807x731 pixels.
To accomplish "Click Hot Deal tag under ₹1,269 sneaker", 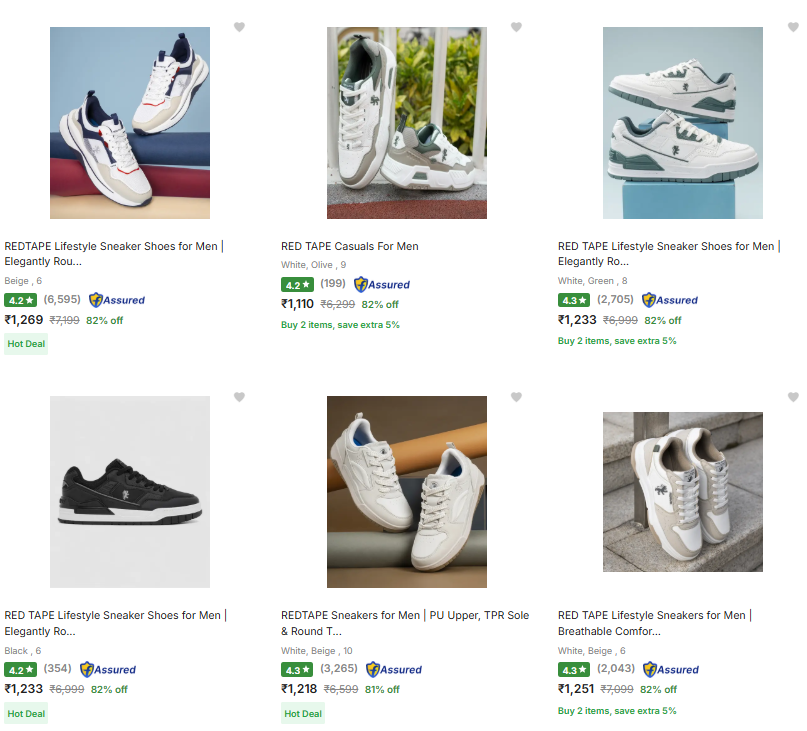I will [26, 344].
